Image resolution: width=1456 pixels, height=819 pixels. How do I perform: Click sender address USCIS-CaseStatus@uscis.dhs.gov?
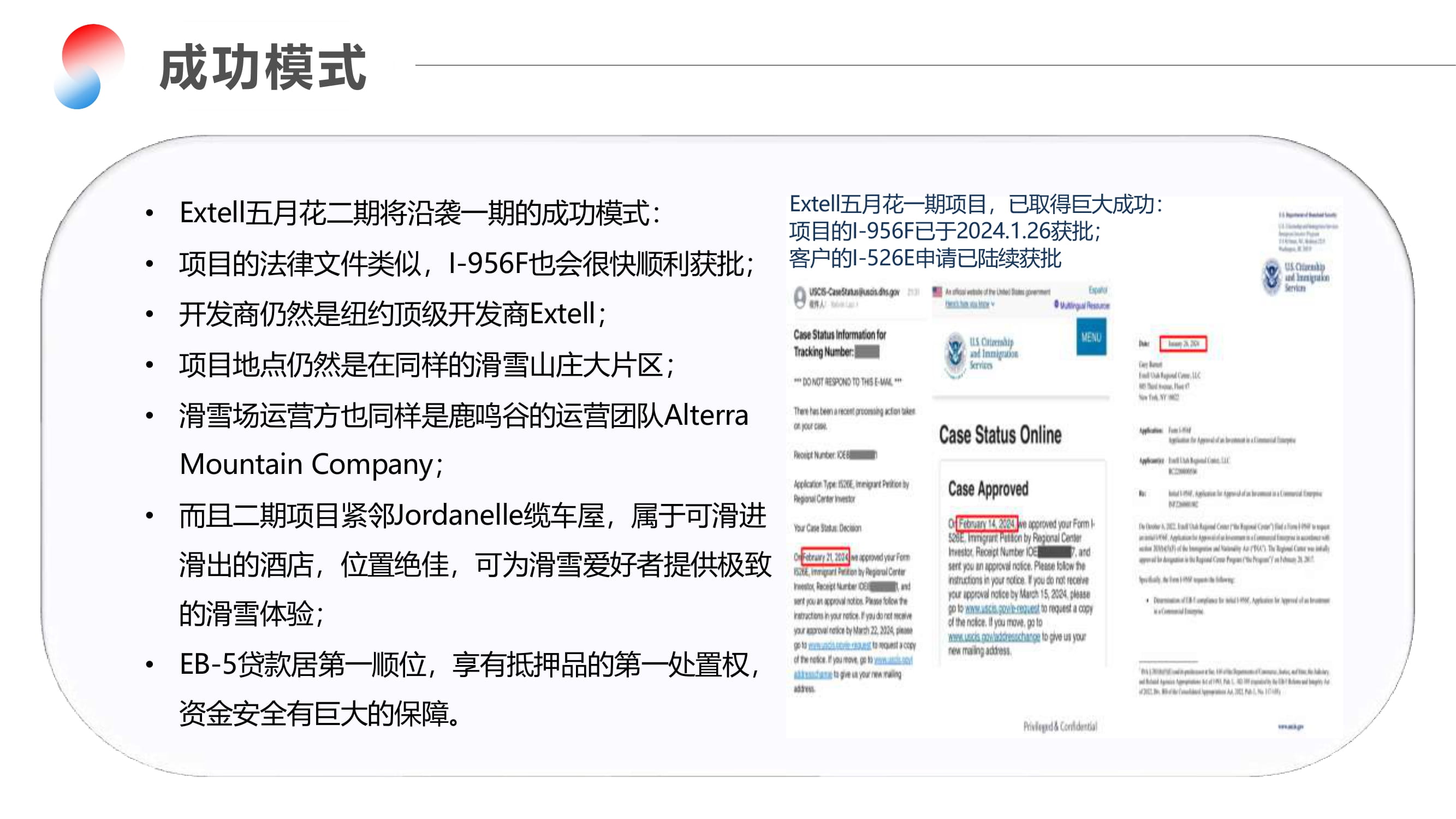click(853, 292)
